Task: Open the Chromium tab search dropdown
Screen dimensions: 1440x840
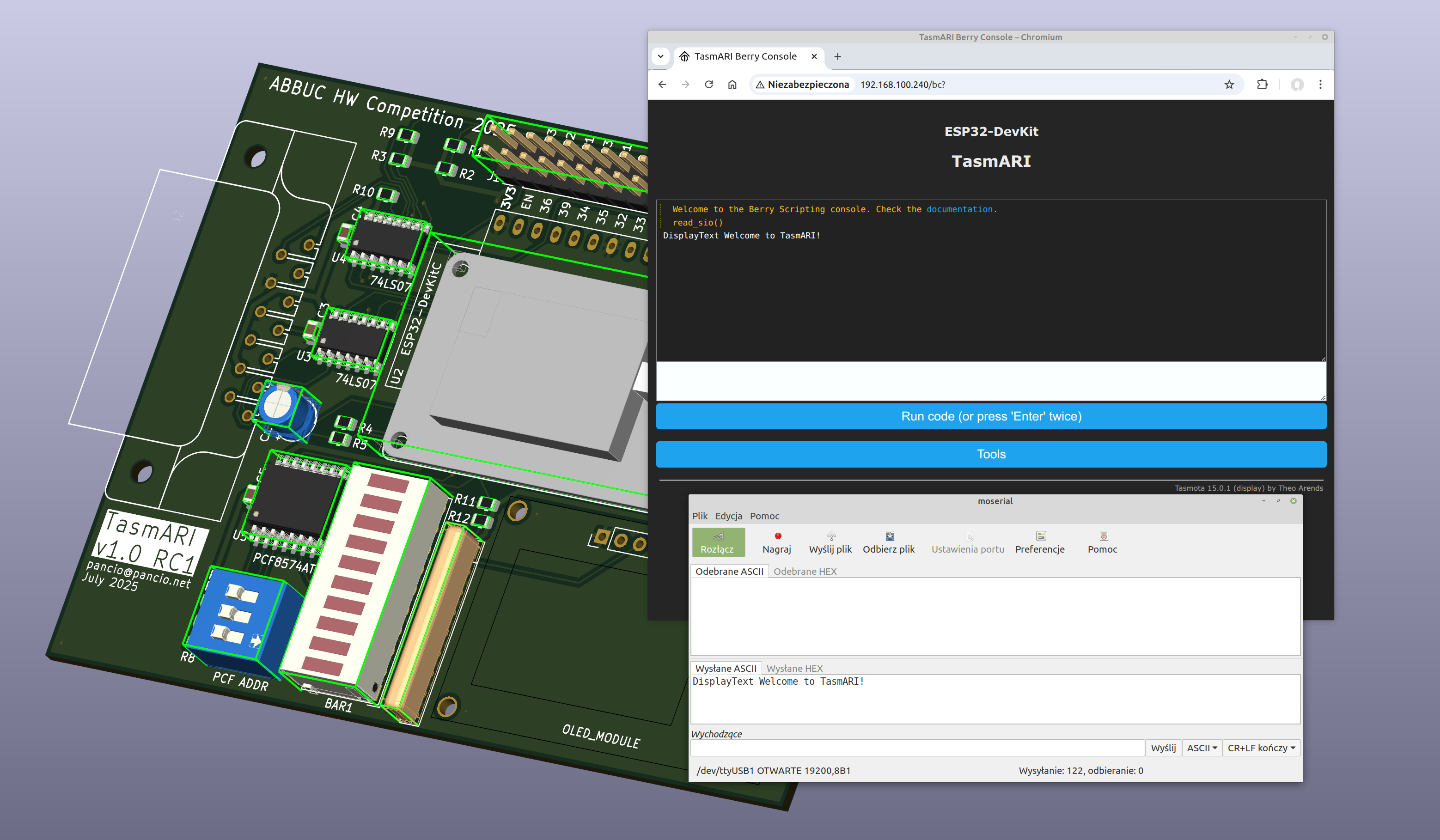Action: click(660, 56)
